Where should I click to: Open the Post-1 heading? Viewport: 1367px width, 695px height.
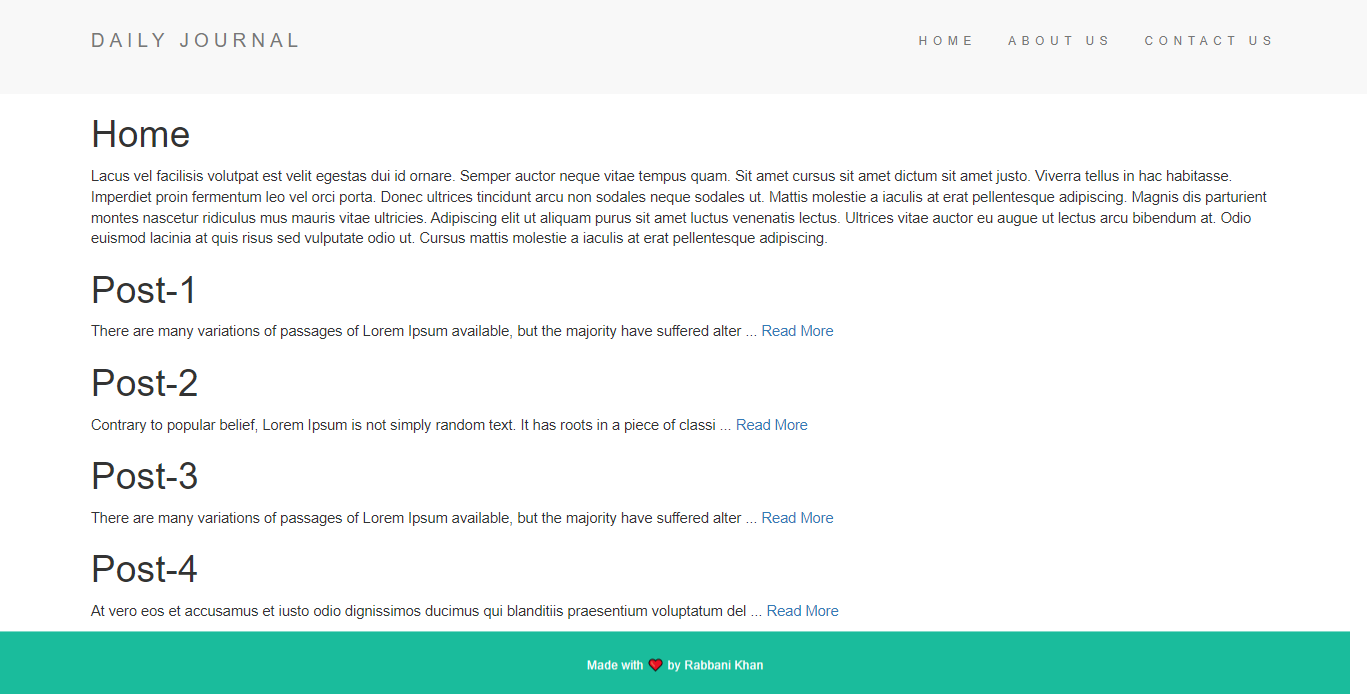pos(143,290)
